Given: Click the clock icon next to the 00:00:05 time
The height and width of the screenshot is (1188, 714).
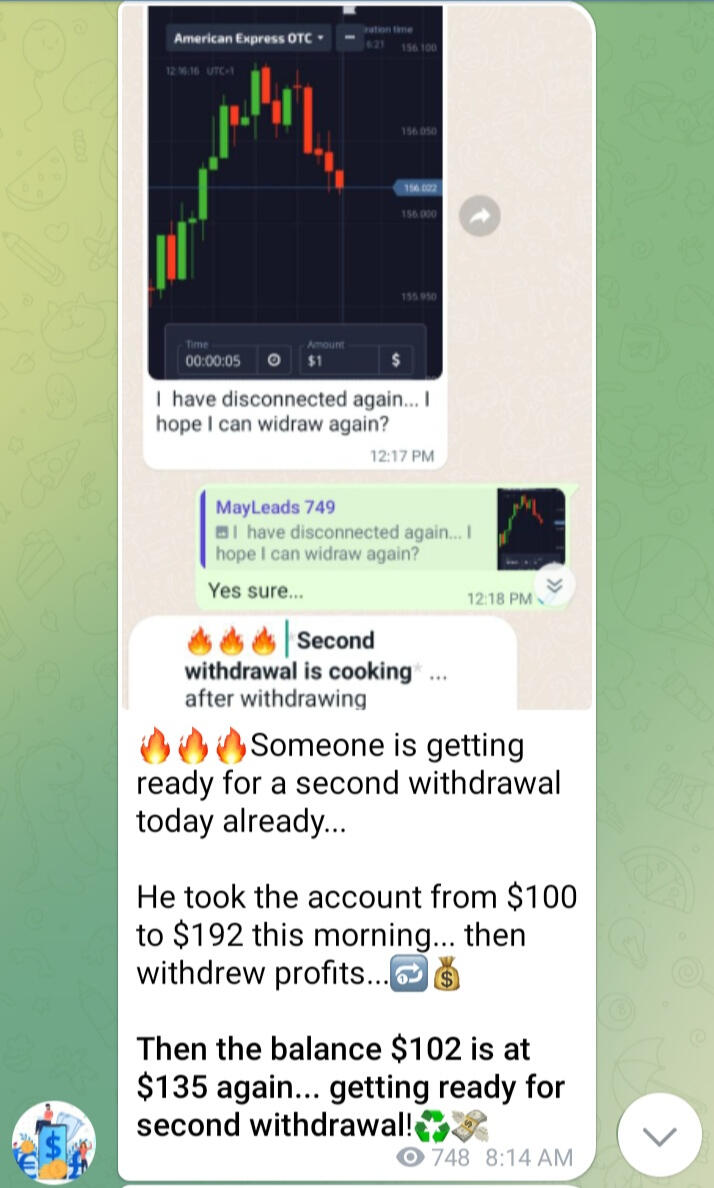Looking at the screenshot, I should tap(274, 361).
